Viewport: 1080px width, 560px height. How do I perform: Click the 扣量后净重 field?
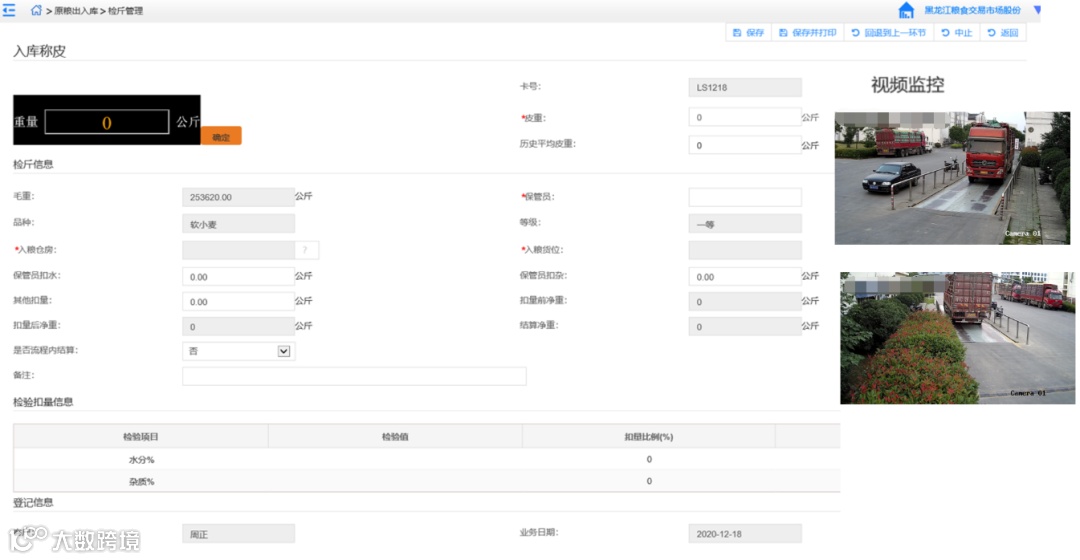tap(238, 326)
